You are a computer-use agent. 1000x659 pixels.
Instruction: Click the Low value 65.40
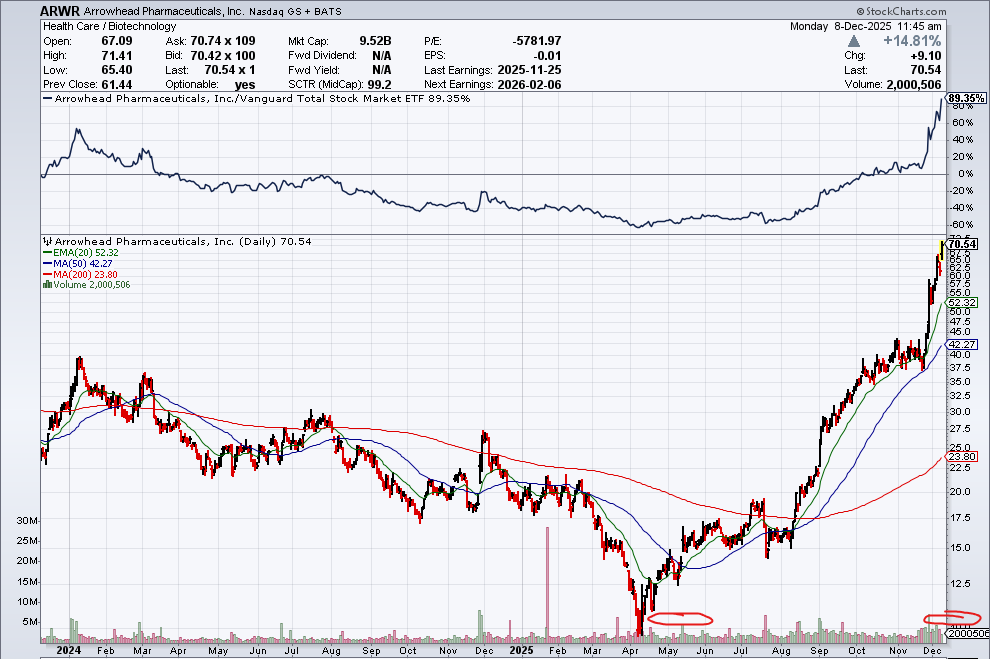pyautogui.click(x=117, y=70)
